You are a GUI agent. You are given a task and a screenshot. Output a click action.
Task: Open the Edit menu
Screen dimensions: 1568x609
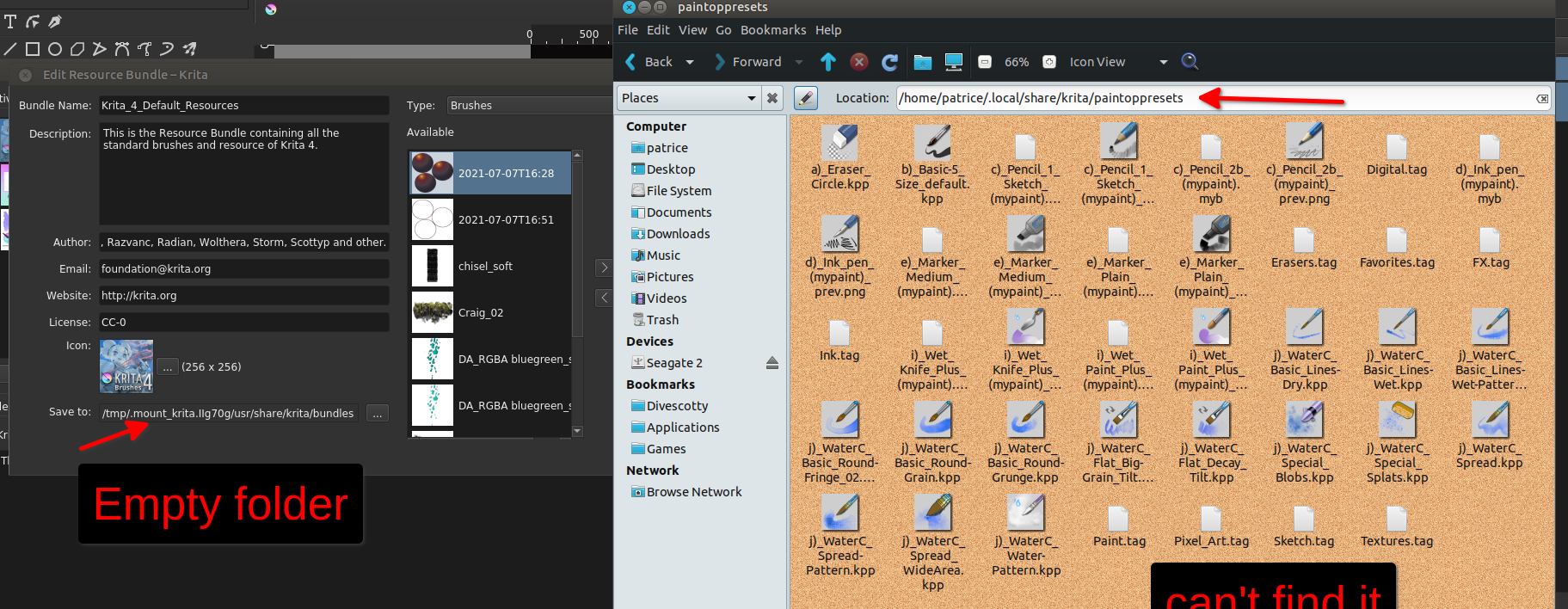click(658, 30)
